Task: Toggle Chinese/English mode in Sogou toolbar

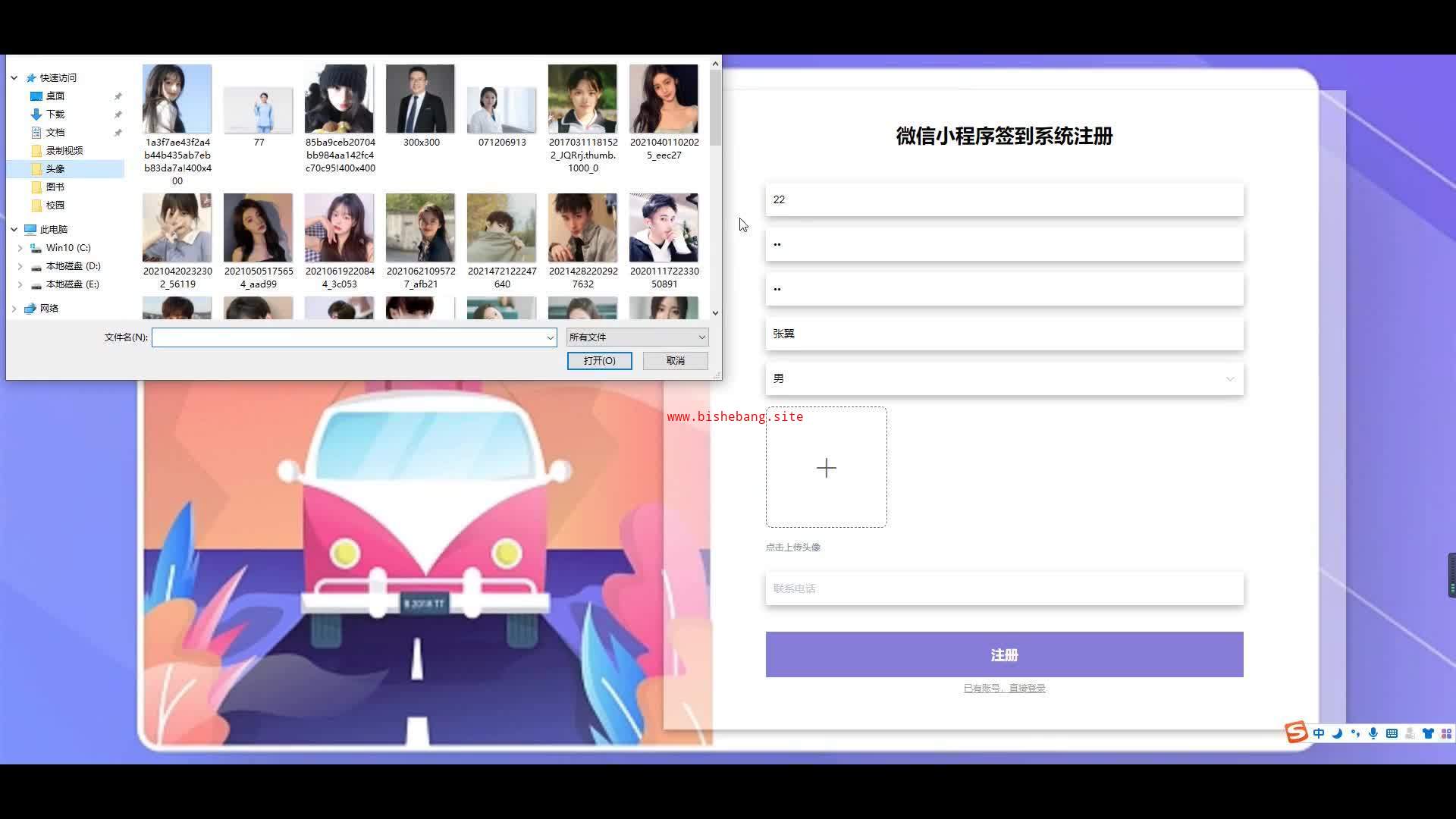Action: (1319, 733)
